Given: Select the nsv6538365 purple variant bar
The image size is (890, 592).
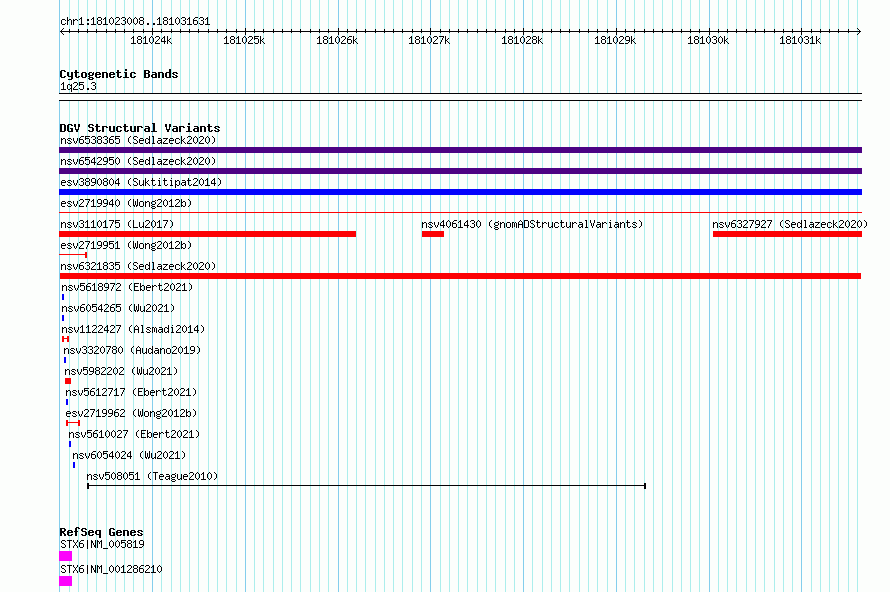Looking at the screenshot, I should 460,150.
